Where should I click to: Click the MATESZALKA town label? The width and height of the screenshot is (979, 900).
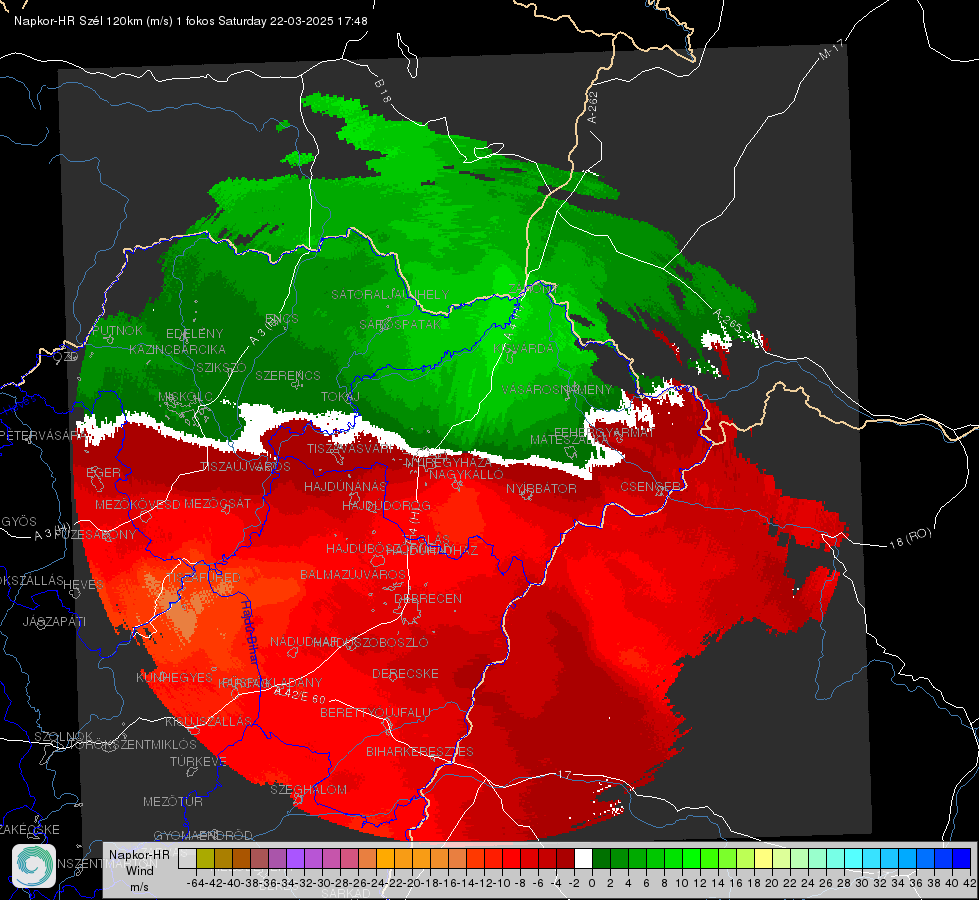click(x=569, y=440)
